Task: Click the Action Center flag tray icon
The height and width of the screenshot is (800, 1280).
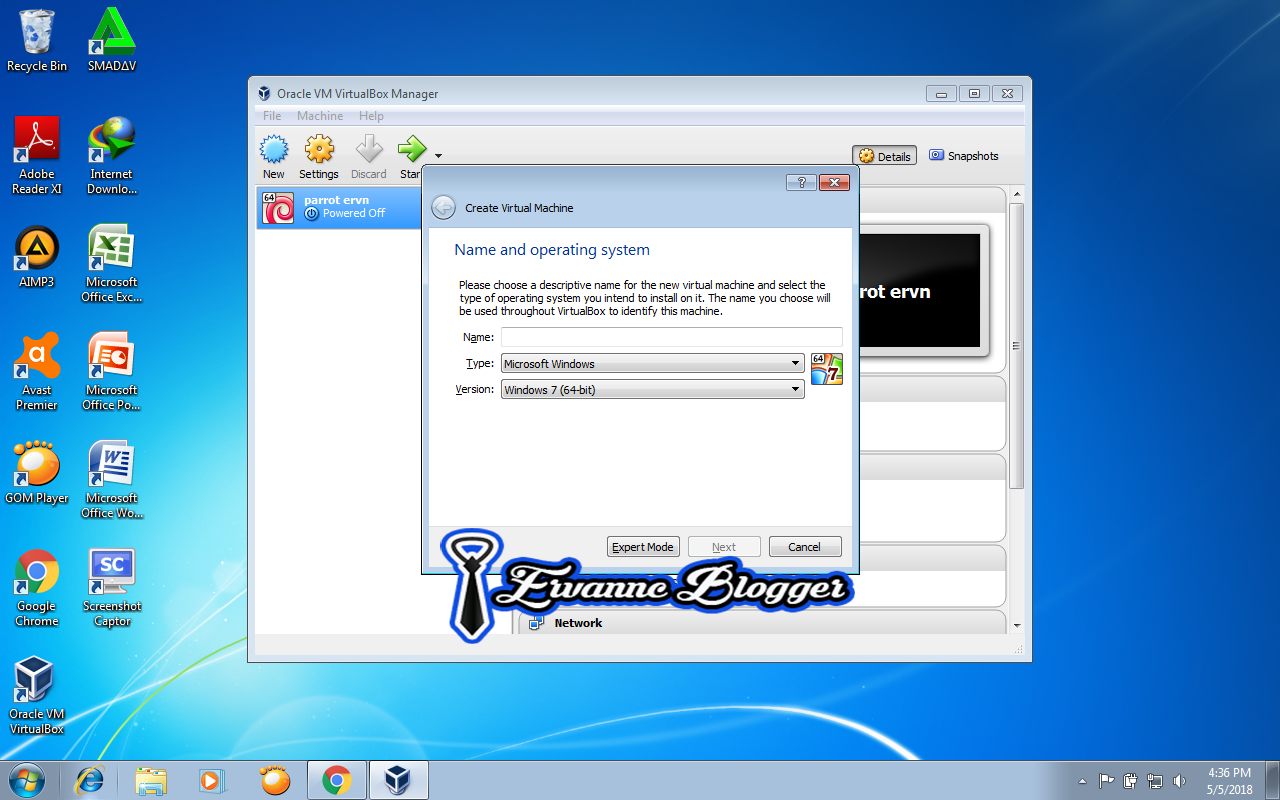Action: pyautogui.click(x=1107, y=781)
